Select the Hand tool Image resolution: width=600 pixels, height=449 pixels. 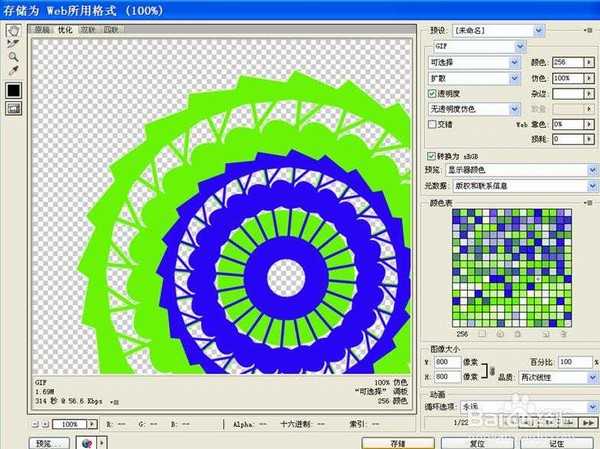click(x=14, y=30)
